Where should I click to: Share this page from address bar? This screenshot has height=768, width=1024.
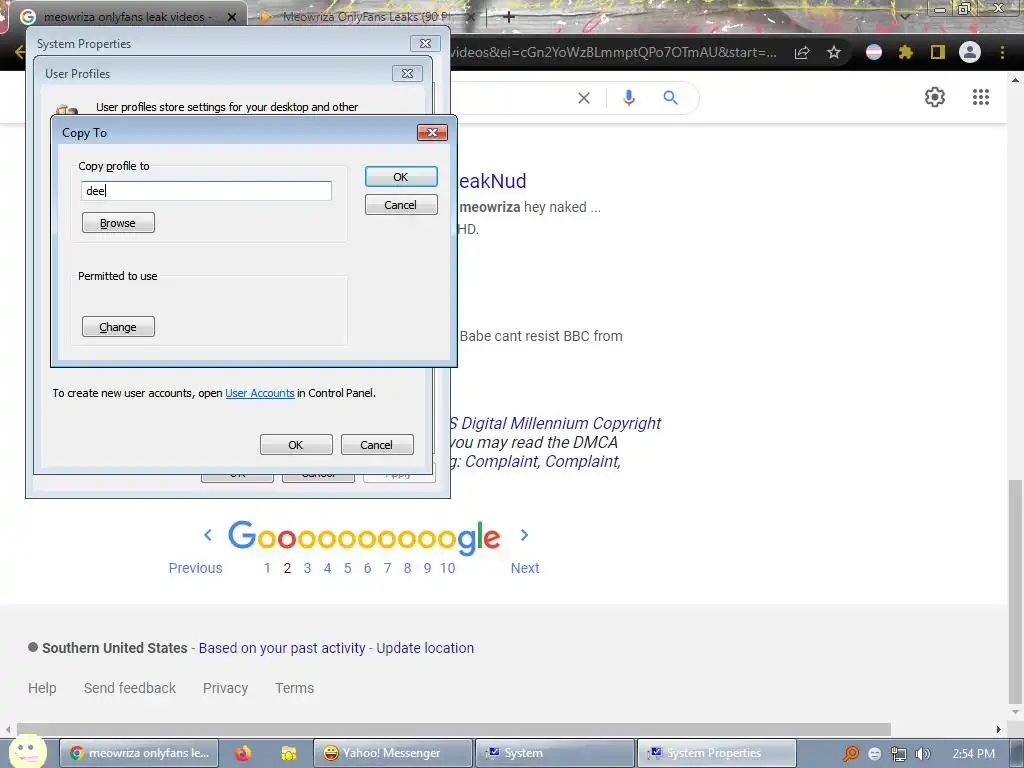(x=802, y=52)
